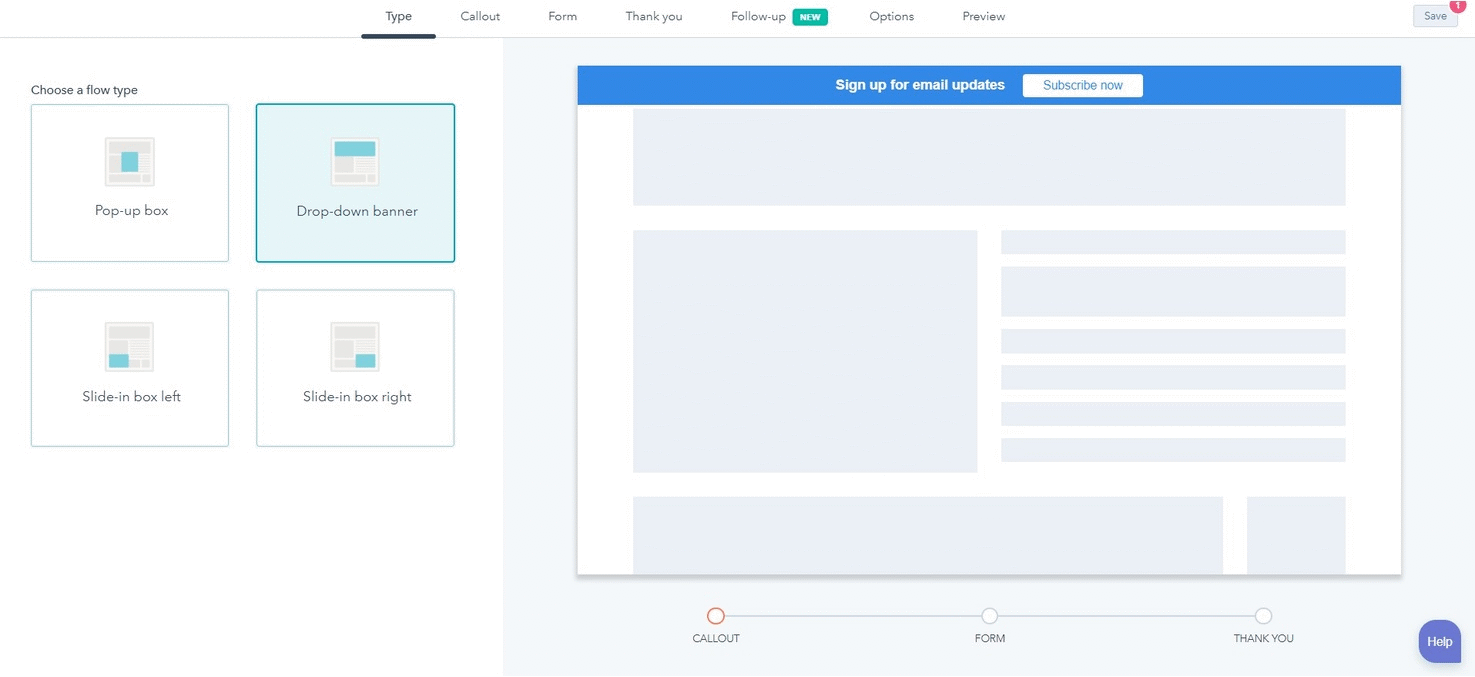Viewport: 1475px width, 677px height.
Task: Select the Slide-in box left layout icon
Action: tap(130, 347)
